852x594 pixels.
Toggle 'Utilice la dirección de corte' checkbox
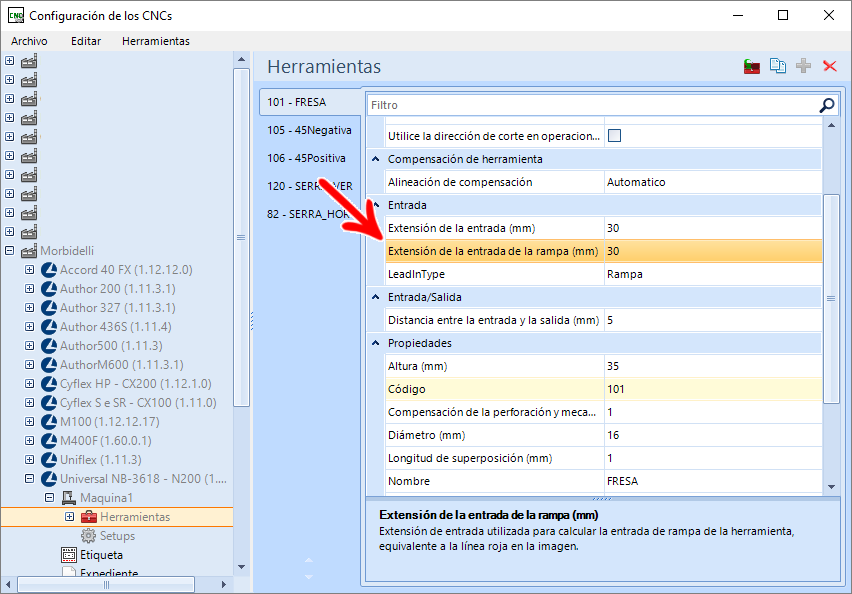[x=615, y=136]
